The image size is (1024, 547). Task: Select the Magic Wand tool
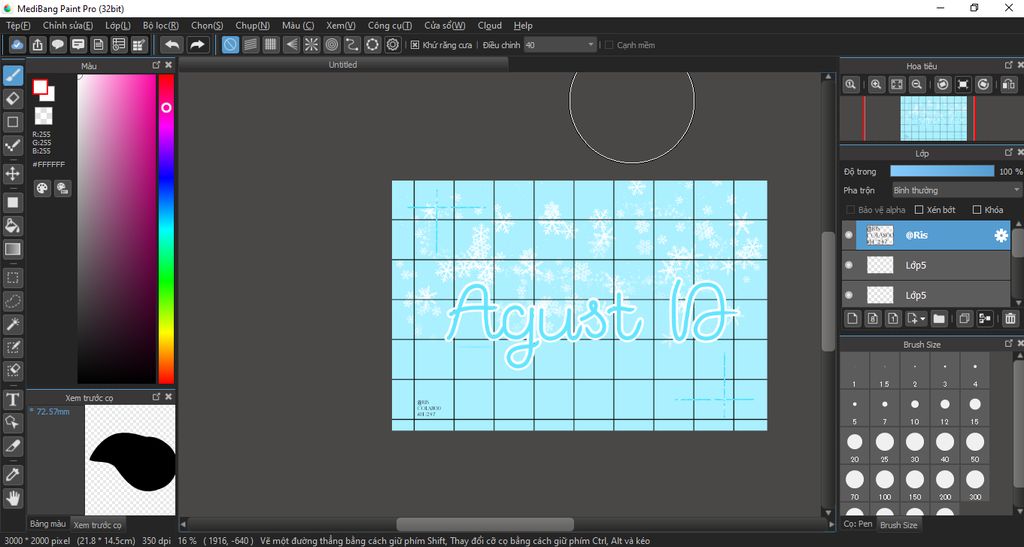12,324
